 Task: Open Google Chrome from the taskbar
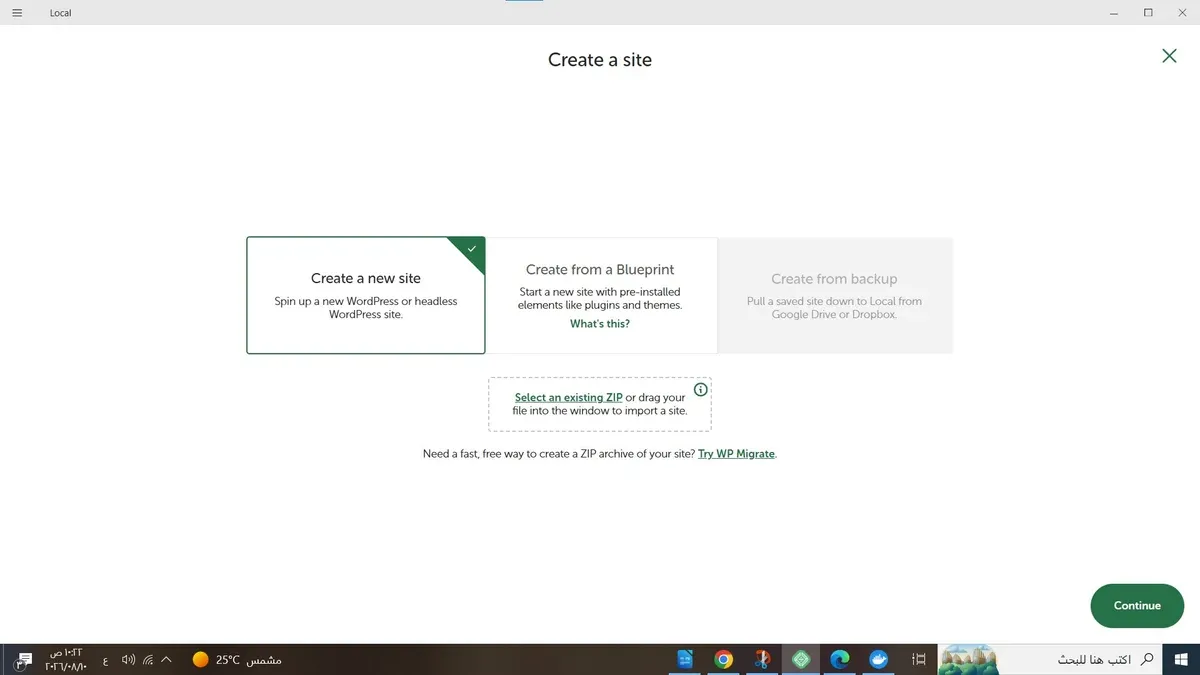[723, 659]
